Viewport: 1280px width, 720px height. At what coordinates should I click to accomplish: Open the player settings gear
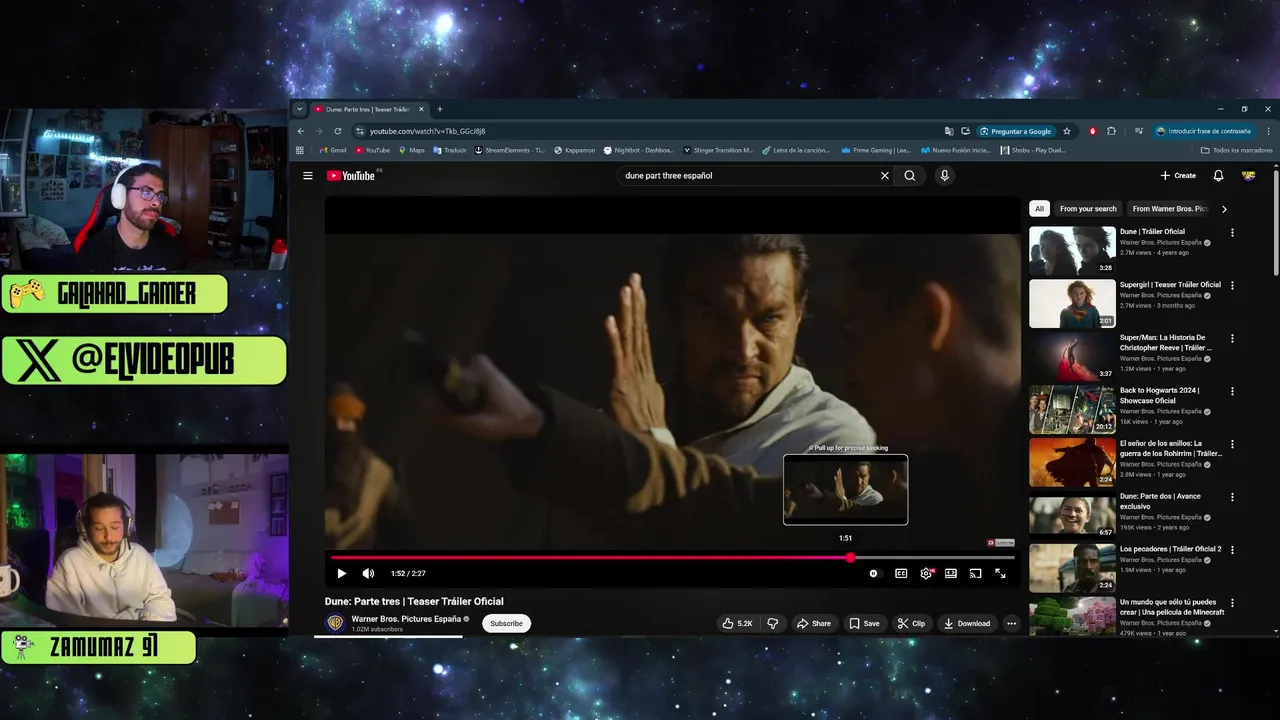click(x=926, y=574)
